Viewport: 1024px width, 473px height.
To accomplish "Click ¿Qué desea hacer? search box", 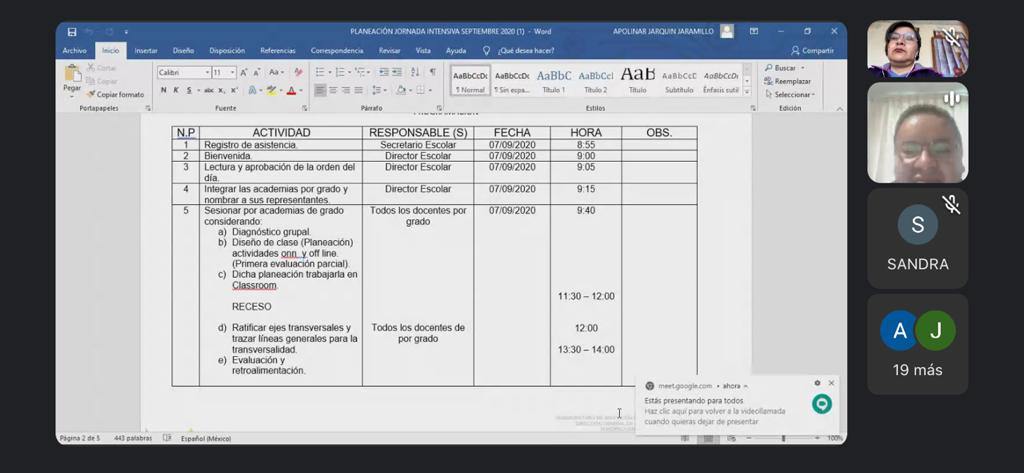I will pos(519,50).
